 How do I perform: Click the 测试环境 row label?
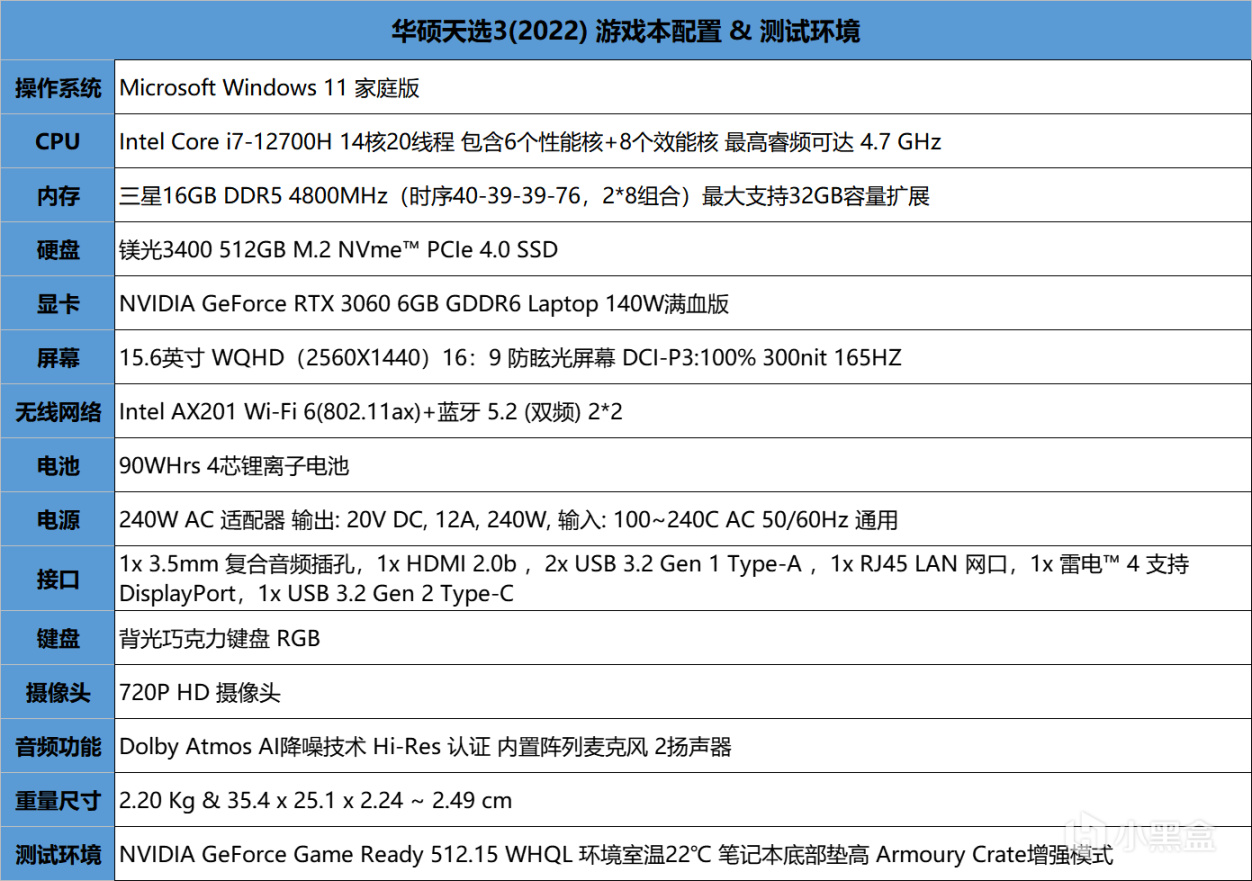(58, 854)
